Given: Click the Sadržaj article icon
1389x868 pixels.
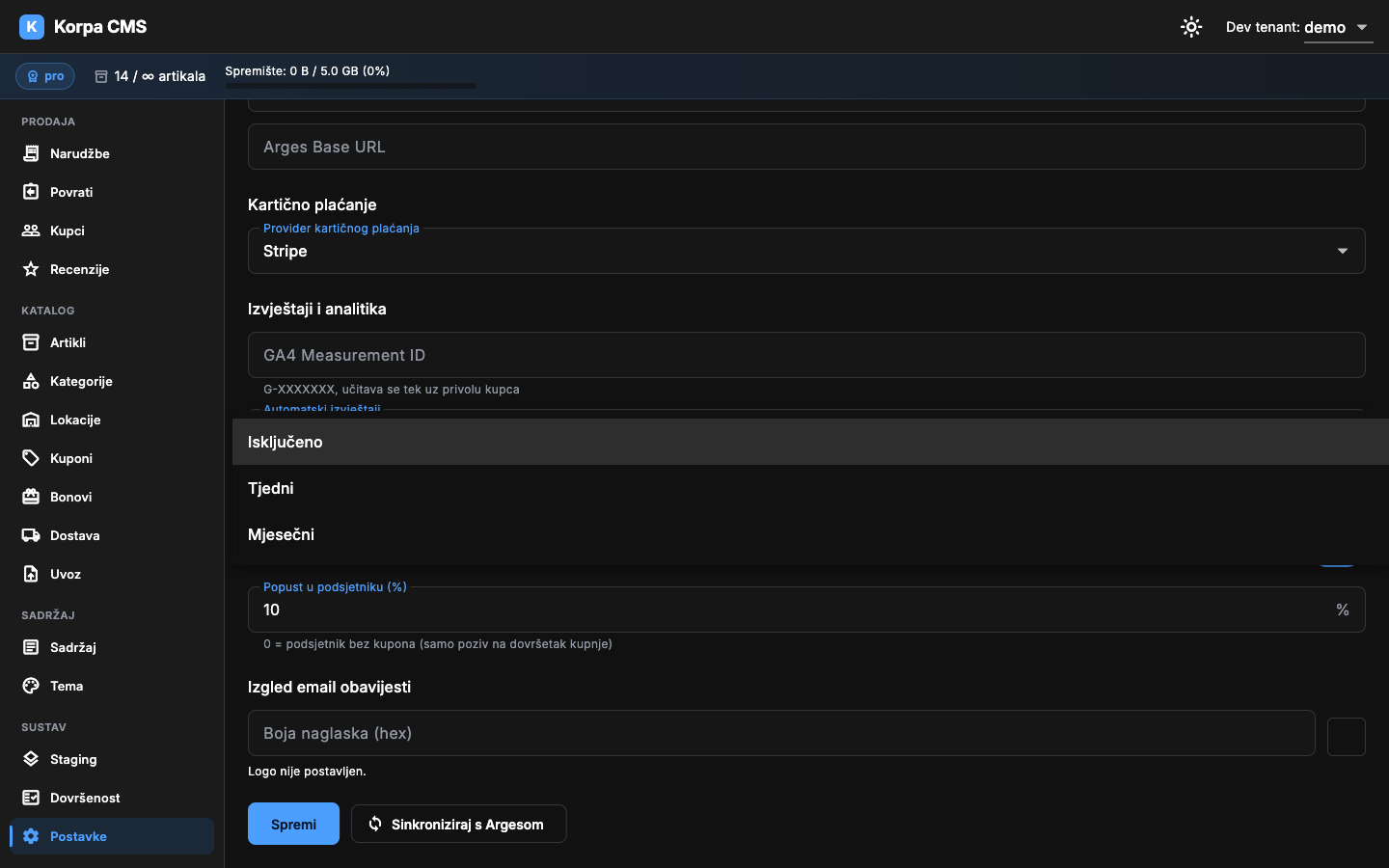Looking at the screenshot, I should point(31,647).
